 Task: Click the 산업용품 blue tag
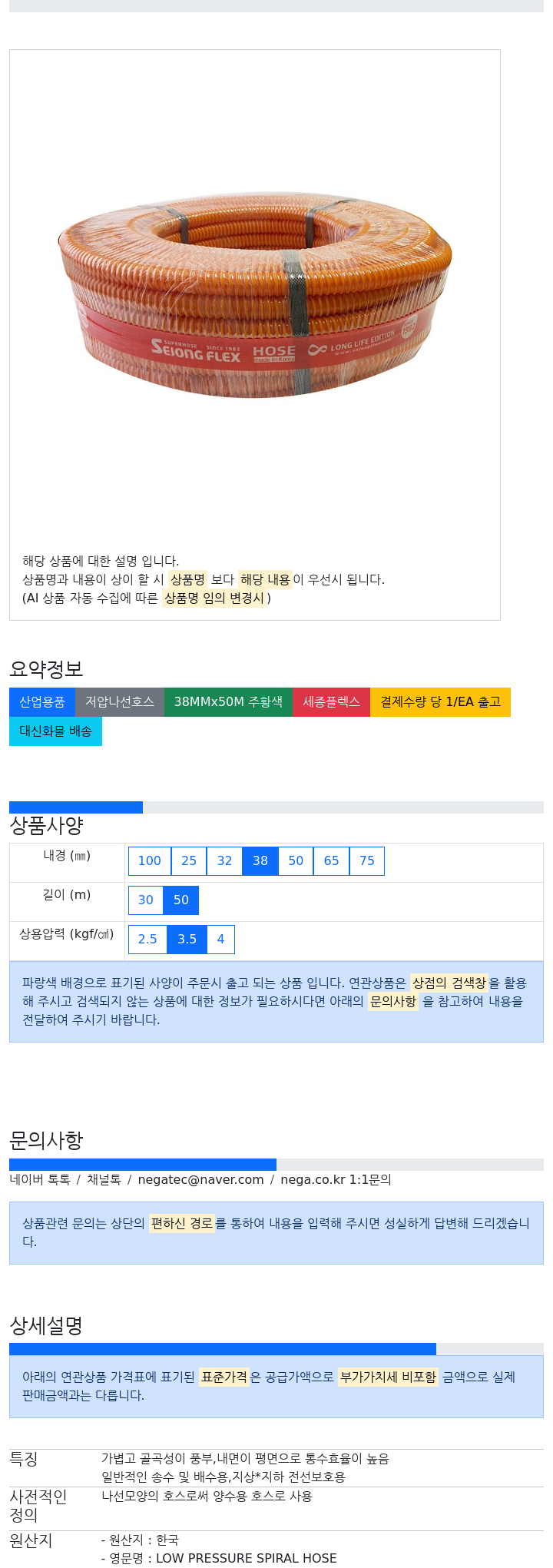point(42,702)
